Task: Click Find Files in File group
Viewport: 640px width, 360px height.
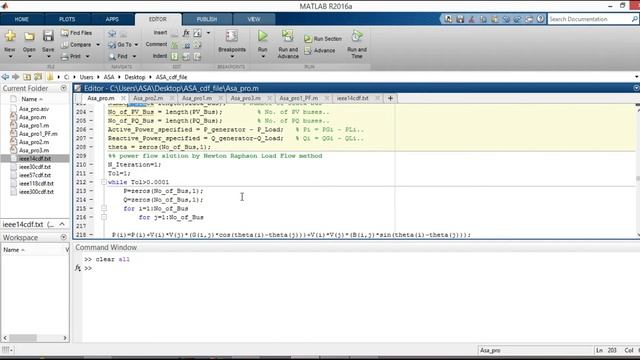Action: [76, 33]
